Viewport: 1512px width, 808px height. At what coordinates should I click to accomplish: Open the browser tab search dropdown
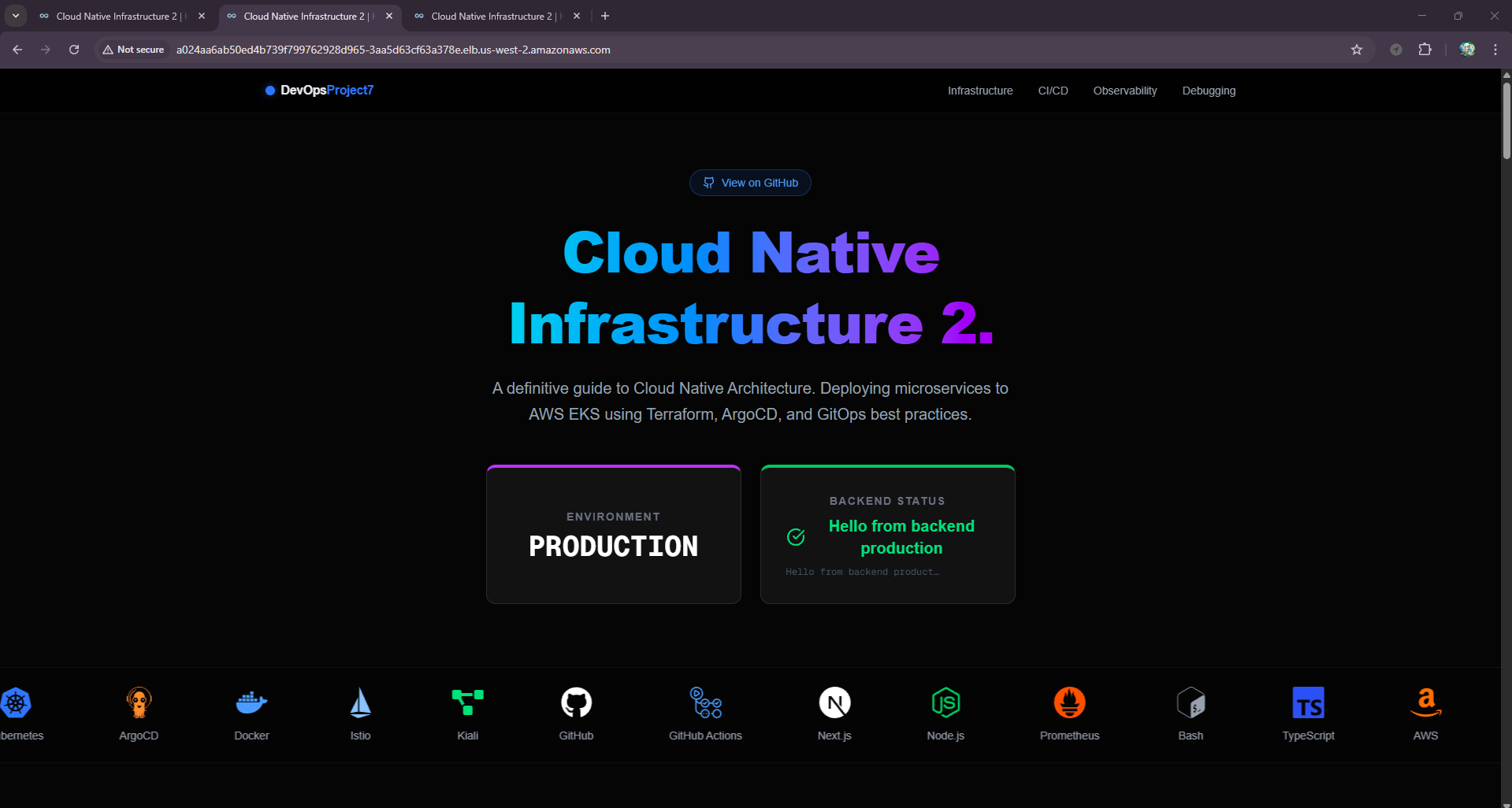15,16
